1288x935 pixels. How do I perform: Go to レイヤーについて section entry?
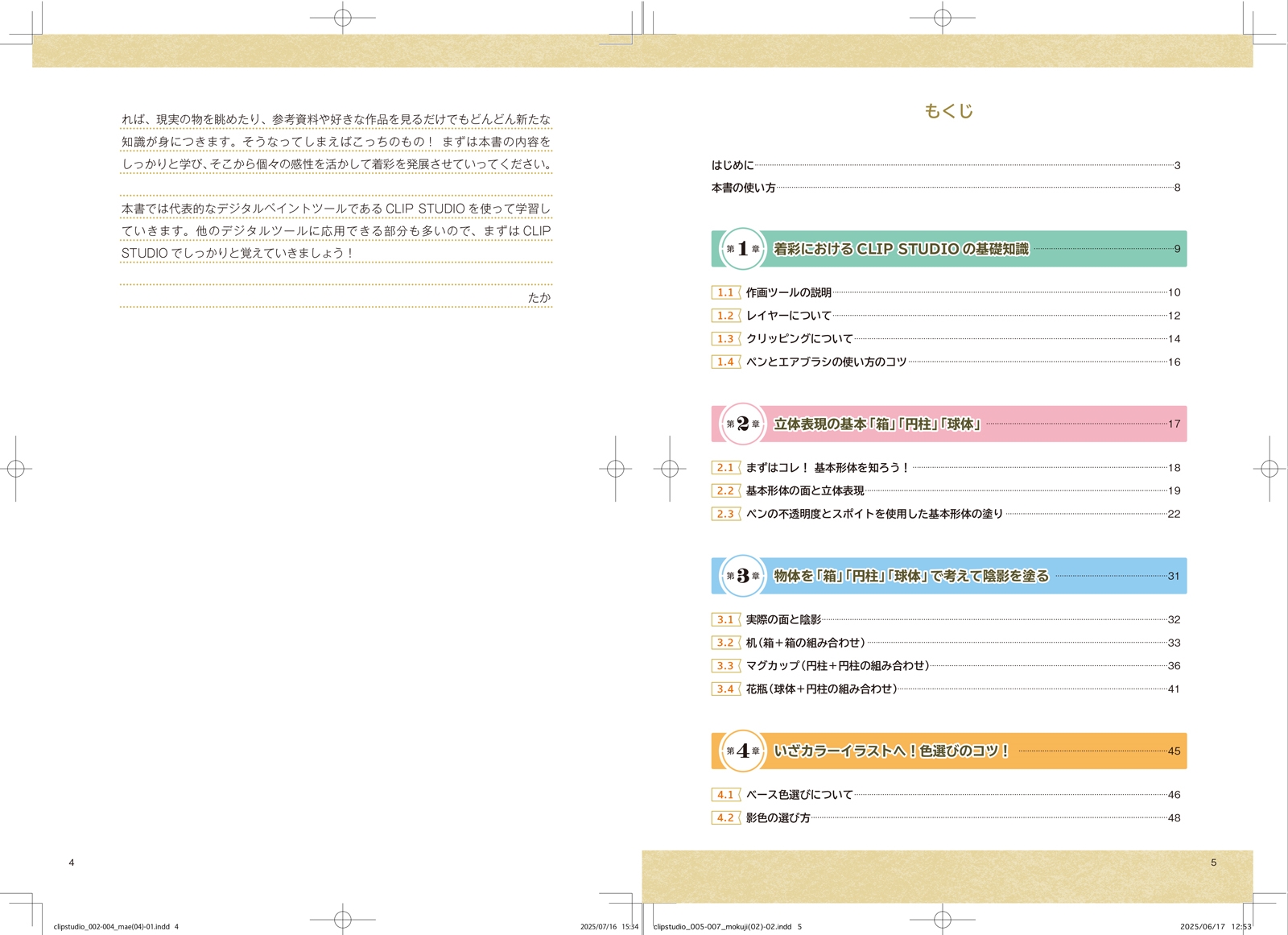(788, 316)
